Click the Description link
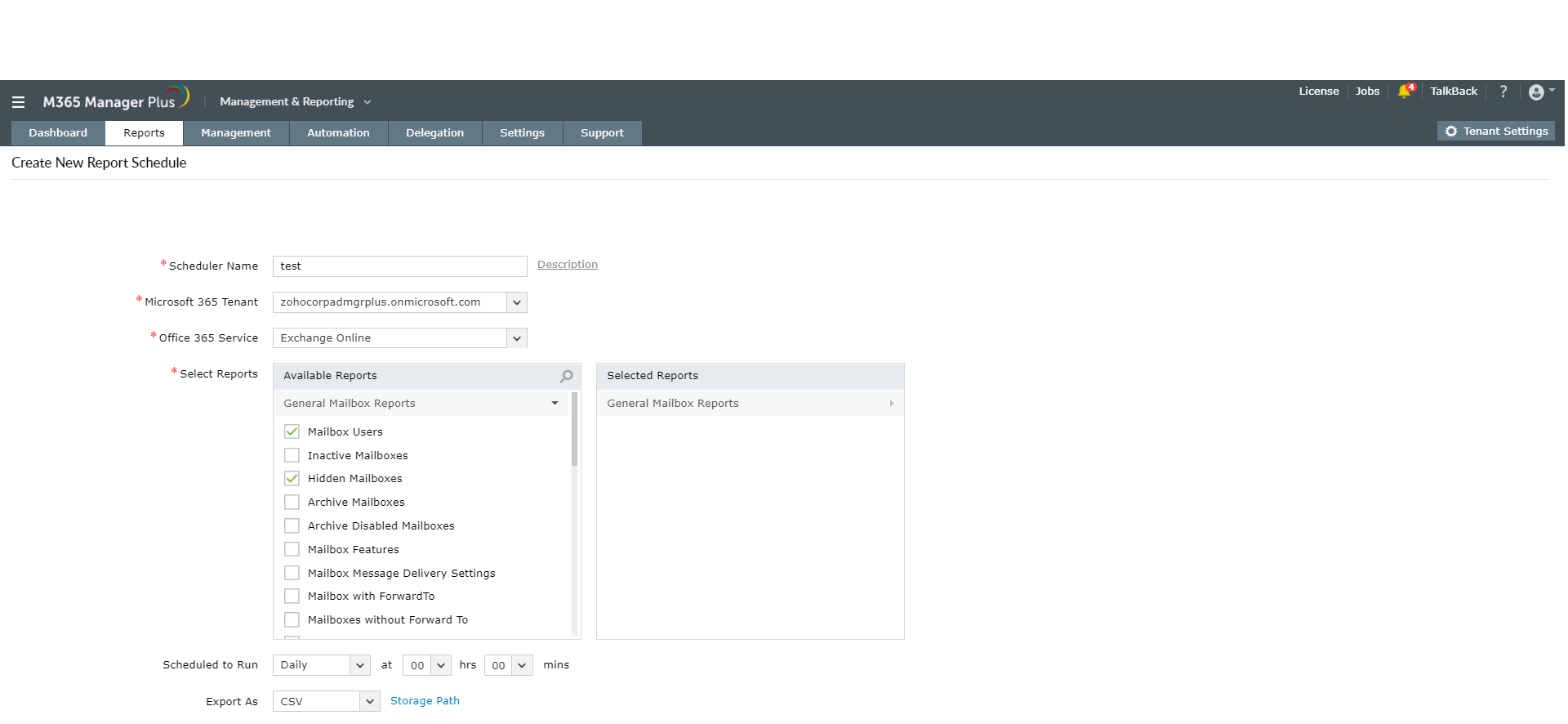Screen dimensions: 1568x724 tap(568, 265)
